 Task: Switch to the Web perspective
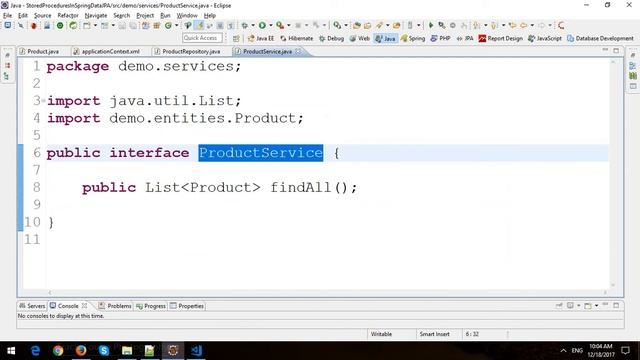coord(360,38)
